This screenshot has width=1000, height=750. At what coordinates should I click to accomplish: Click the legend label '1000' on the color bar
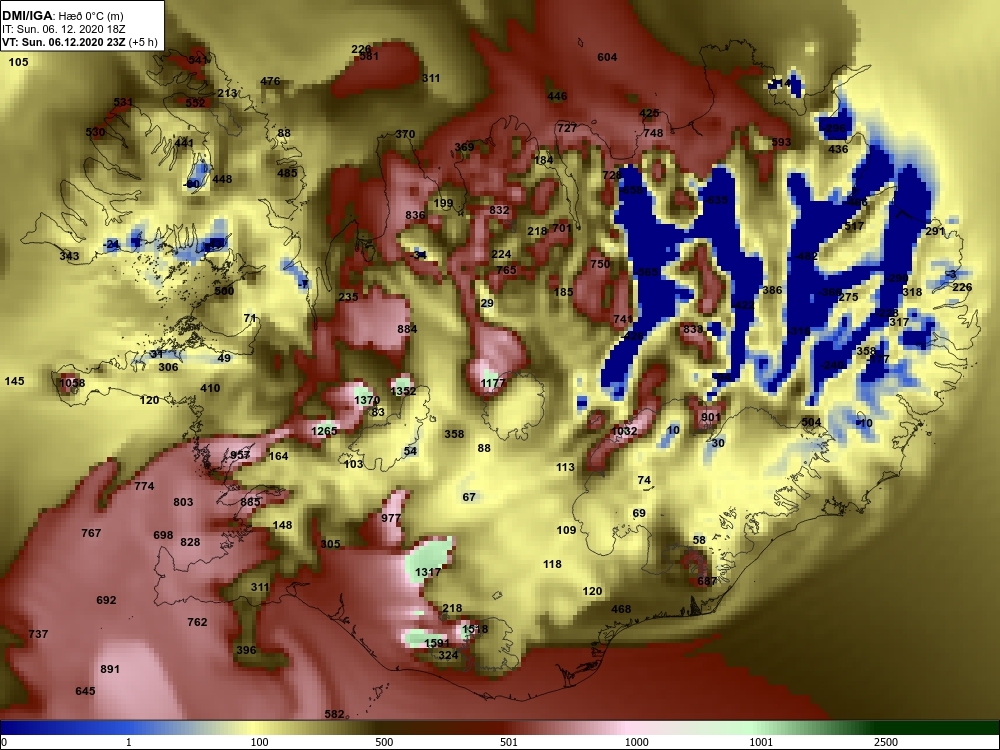pyautogui.click(x=636, y=742)
